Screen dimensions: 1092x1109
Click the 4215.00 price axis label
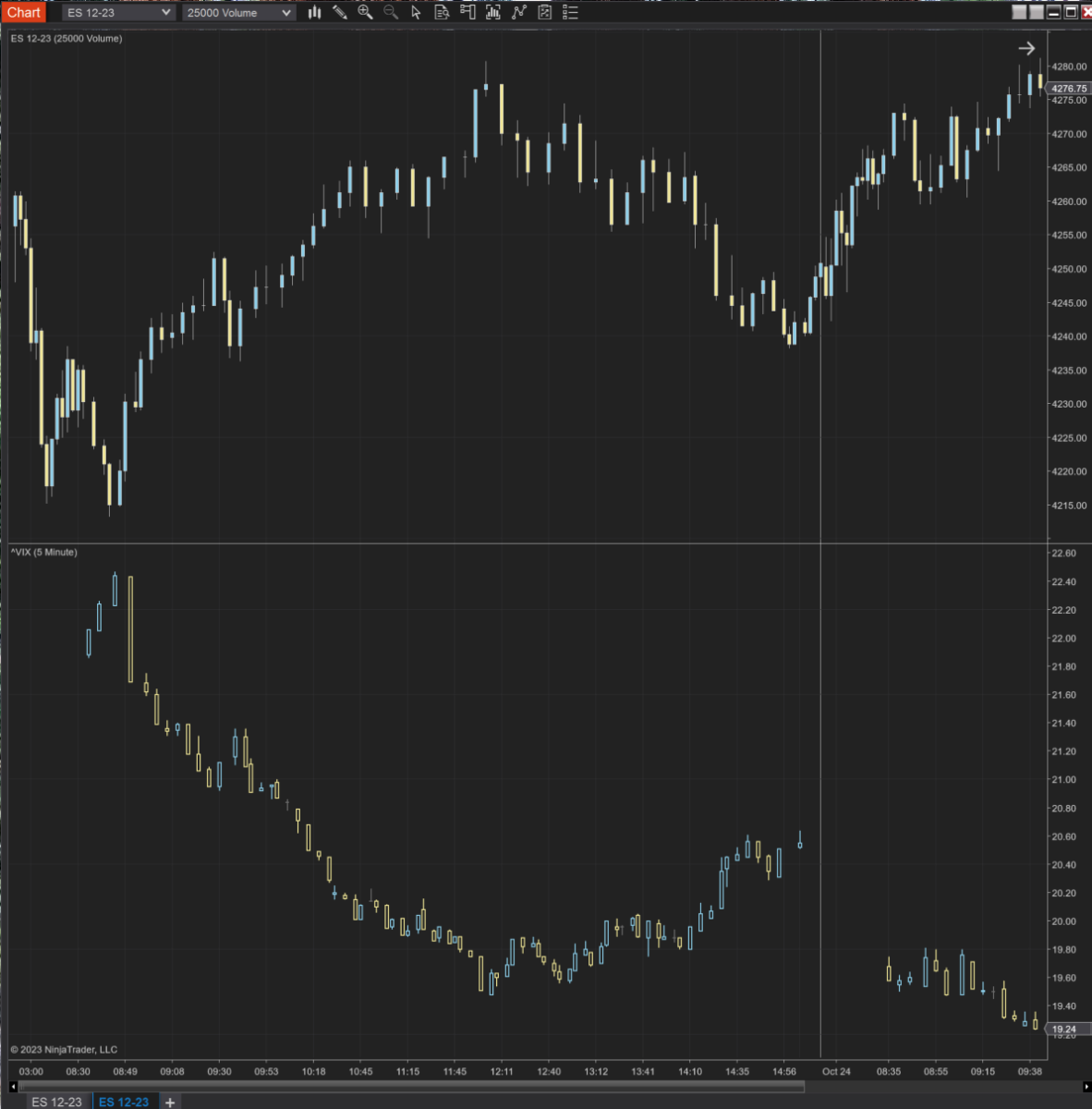click(x=1069, y=506)
